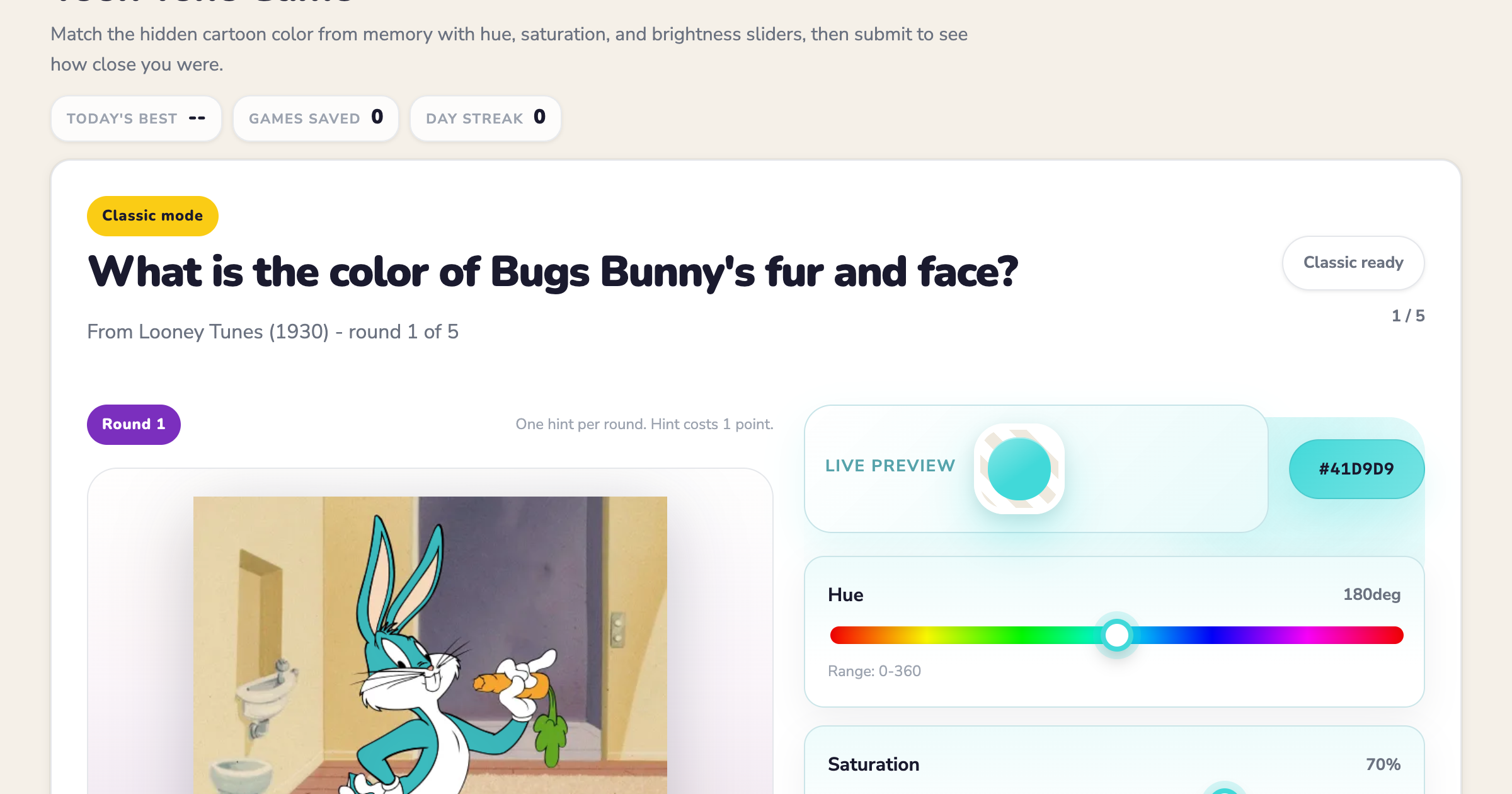The width and height of the screenshot is (1512, 794).
Task: Click the purple Round 1 badge
Action: (x=134, y=424)
